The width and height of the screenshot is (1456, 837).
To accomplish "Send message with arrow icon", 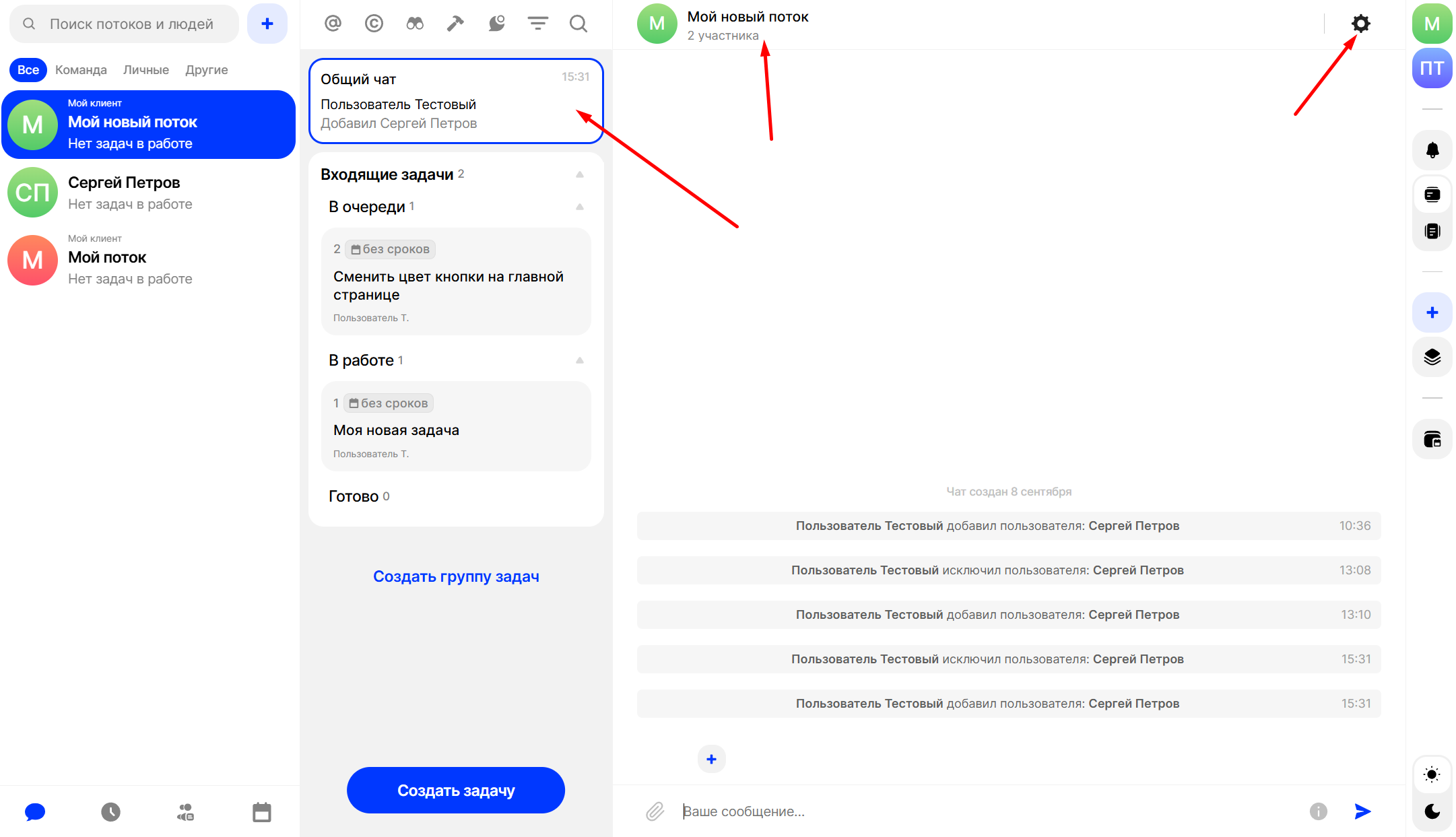I will [1362, 811].
